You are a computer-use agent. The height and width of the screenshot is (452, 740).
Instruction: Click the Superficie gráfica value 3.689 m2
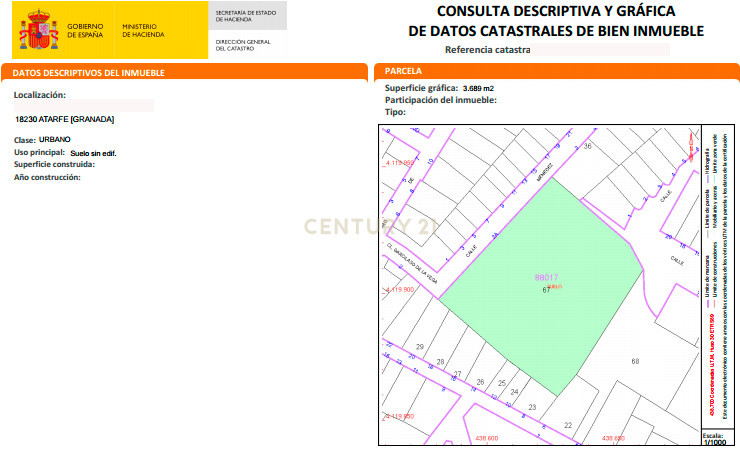tap(478, 88)
